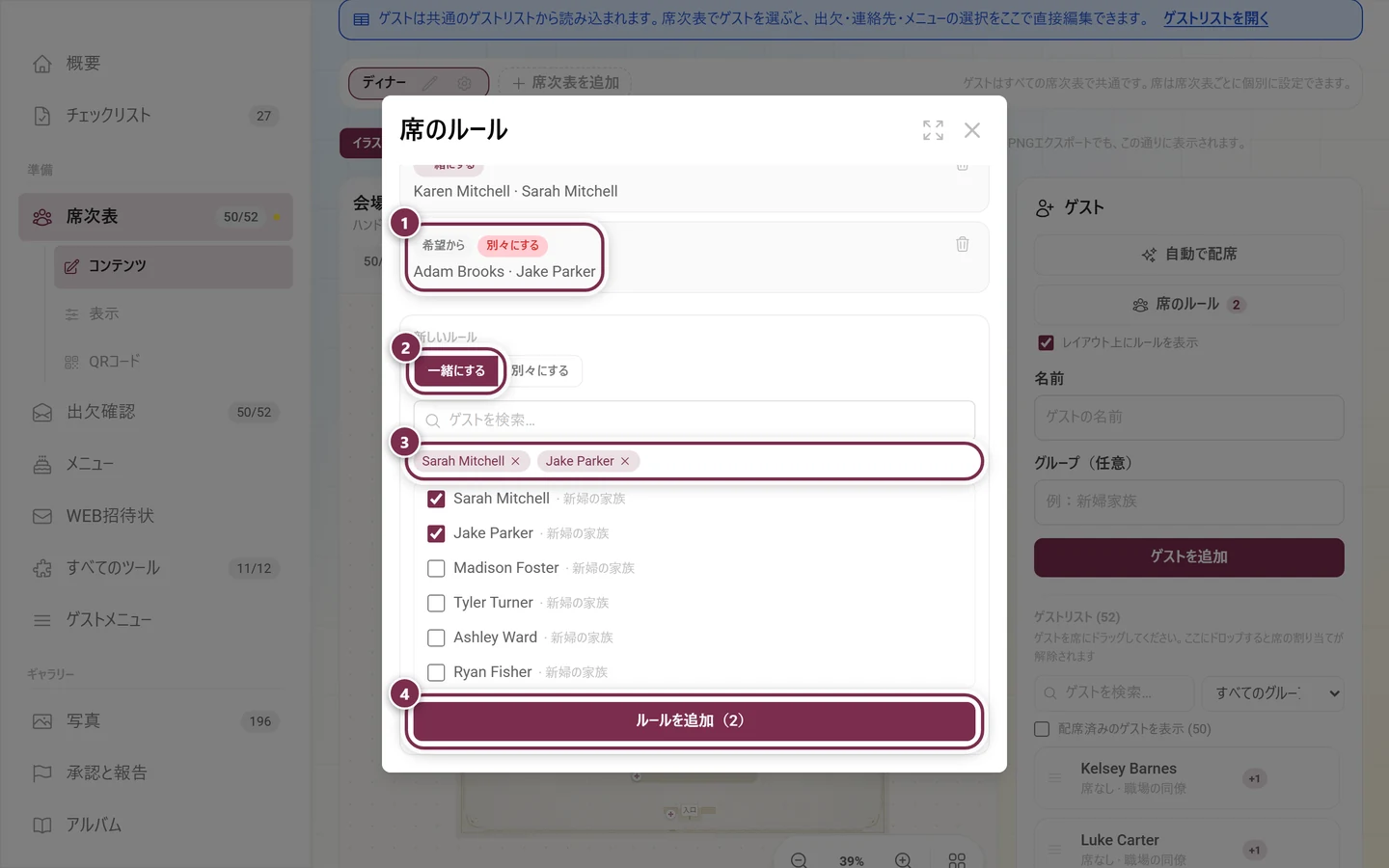1389x868 pixels.
Task: Select the 表示 sub-item
Action: 174,313
